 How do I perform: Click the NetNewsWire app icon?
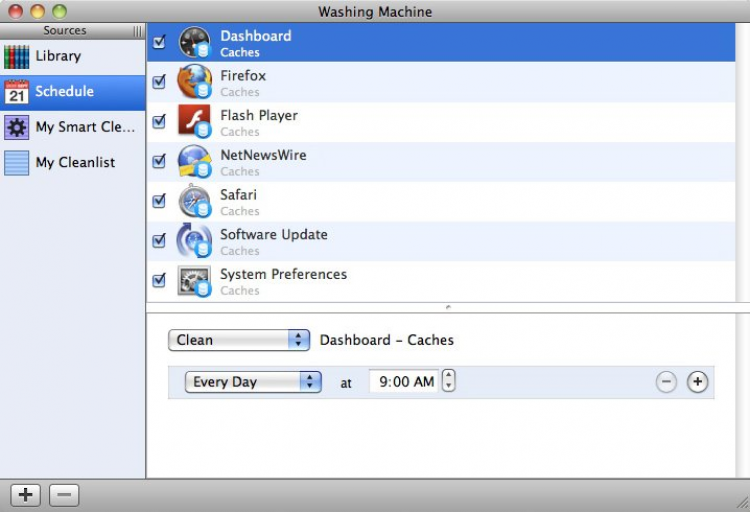coord(194,161)
